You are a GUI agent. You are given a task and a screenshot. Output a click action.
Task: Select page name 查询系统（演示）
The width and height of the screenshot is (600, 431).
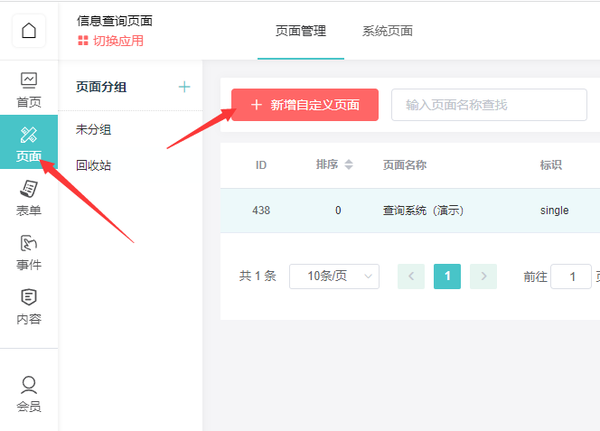click(423, 210)
